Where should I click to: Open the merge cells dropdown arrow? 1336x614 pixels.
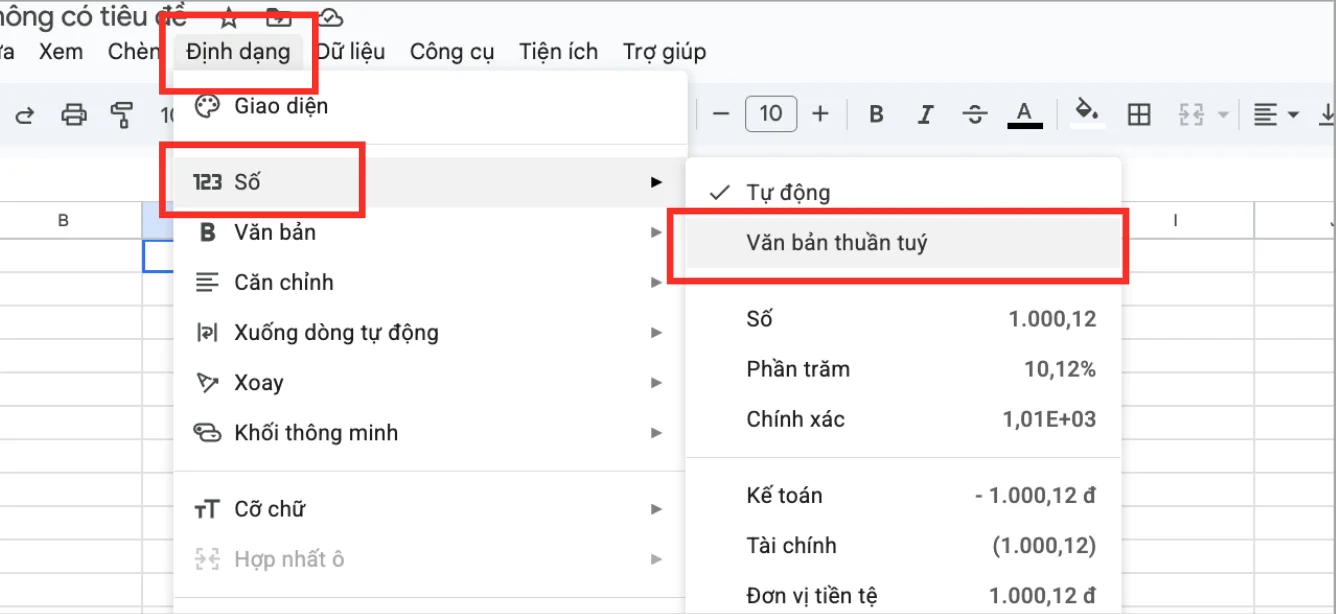pos(1222,115)
